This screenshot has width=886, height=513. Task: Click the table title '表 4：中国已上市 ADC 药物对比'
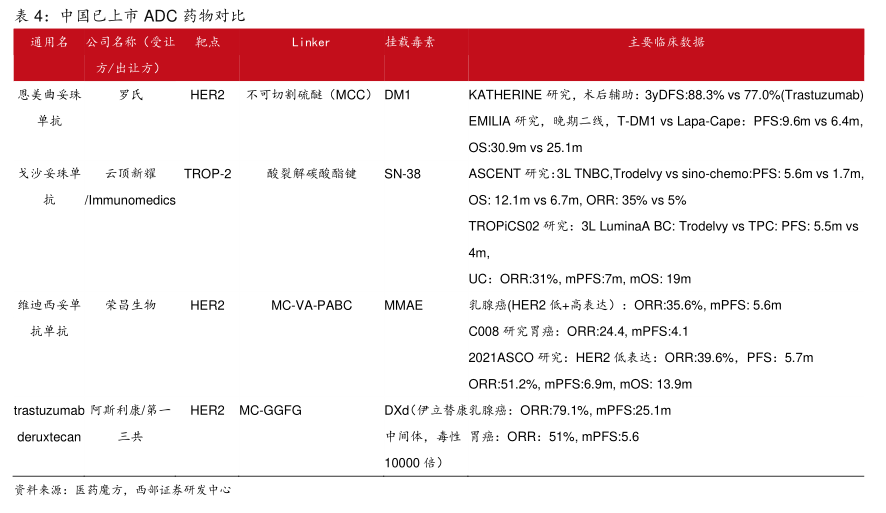coord(131,16)
